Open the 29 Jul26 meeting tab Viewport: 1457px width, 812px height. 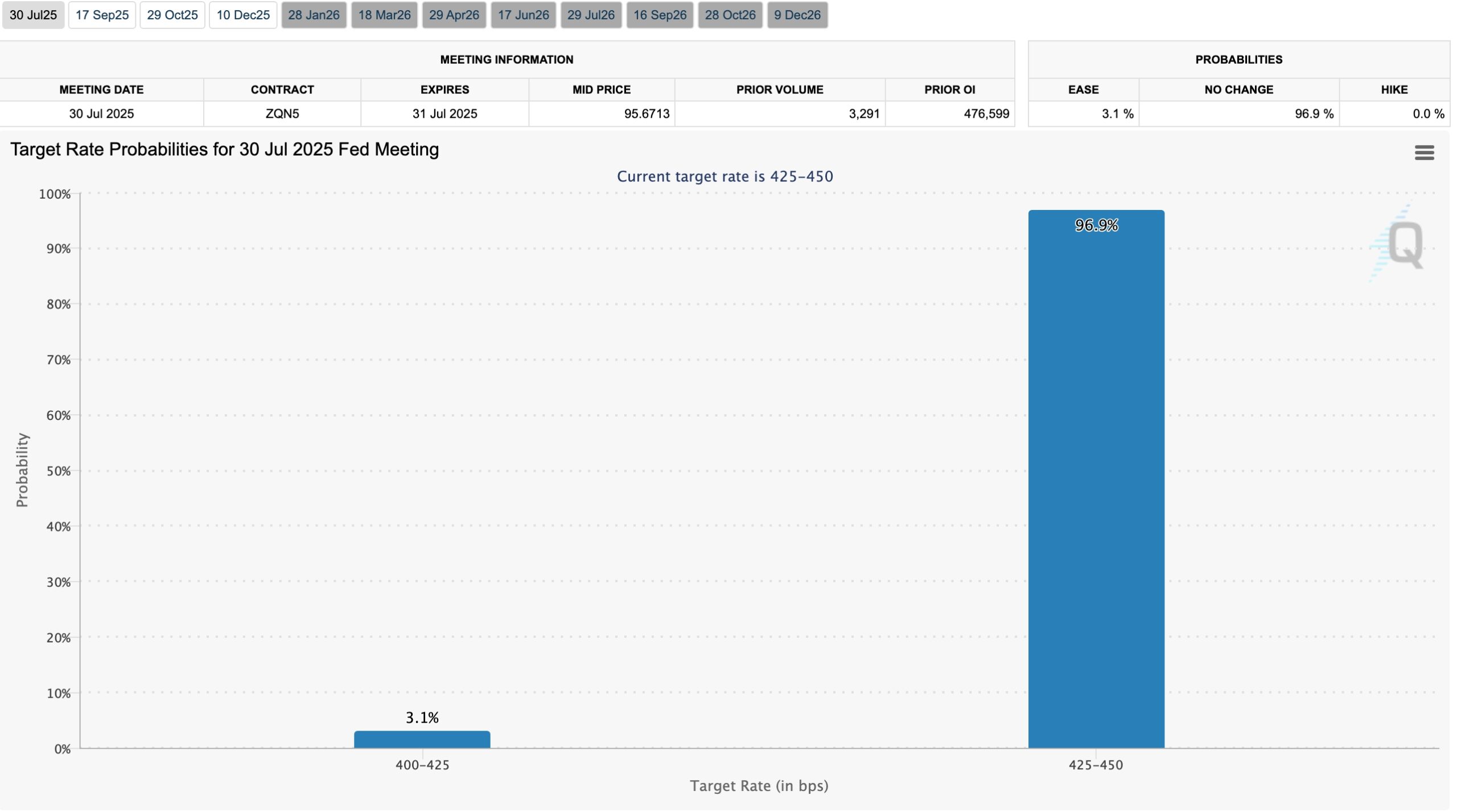tap(591, 15)
